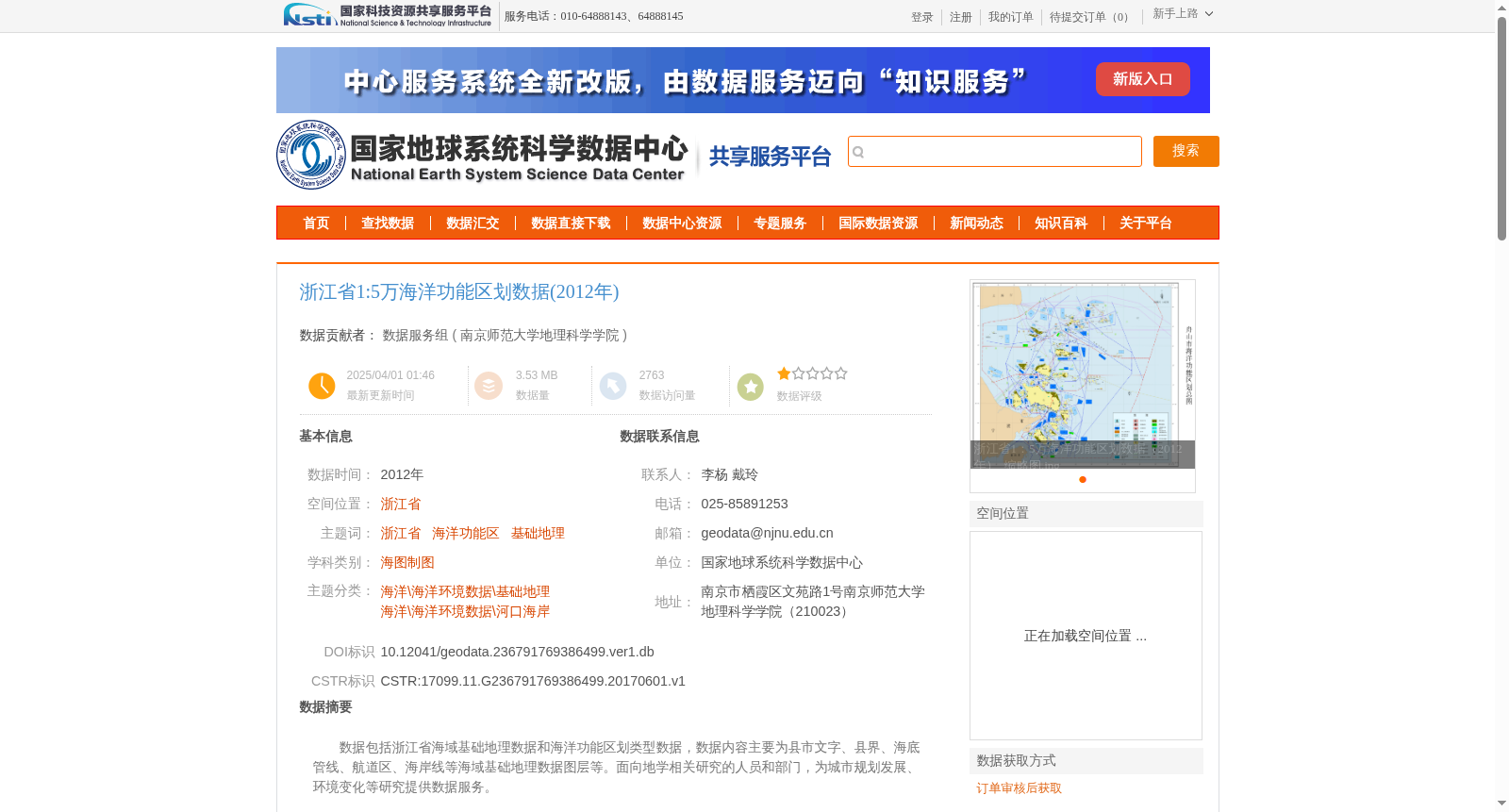Open the 数据直接下载 menu

point(571,223)
